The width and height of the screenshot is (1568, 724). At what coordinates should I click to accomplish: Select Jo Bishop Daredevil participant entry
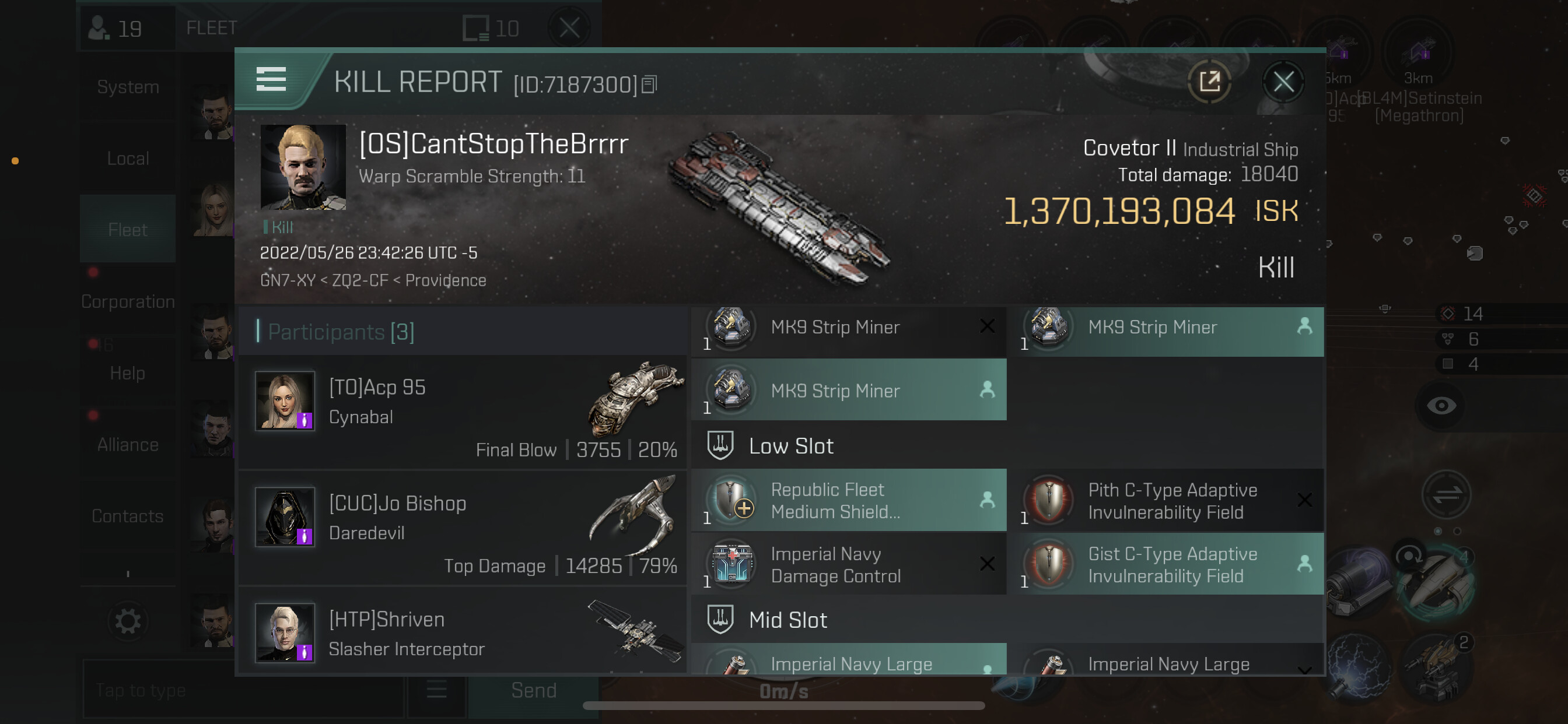(x=463, y=528)
